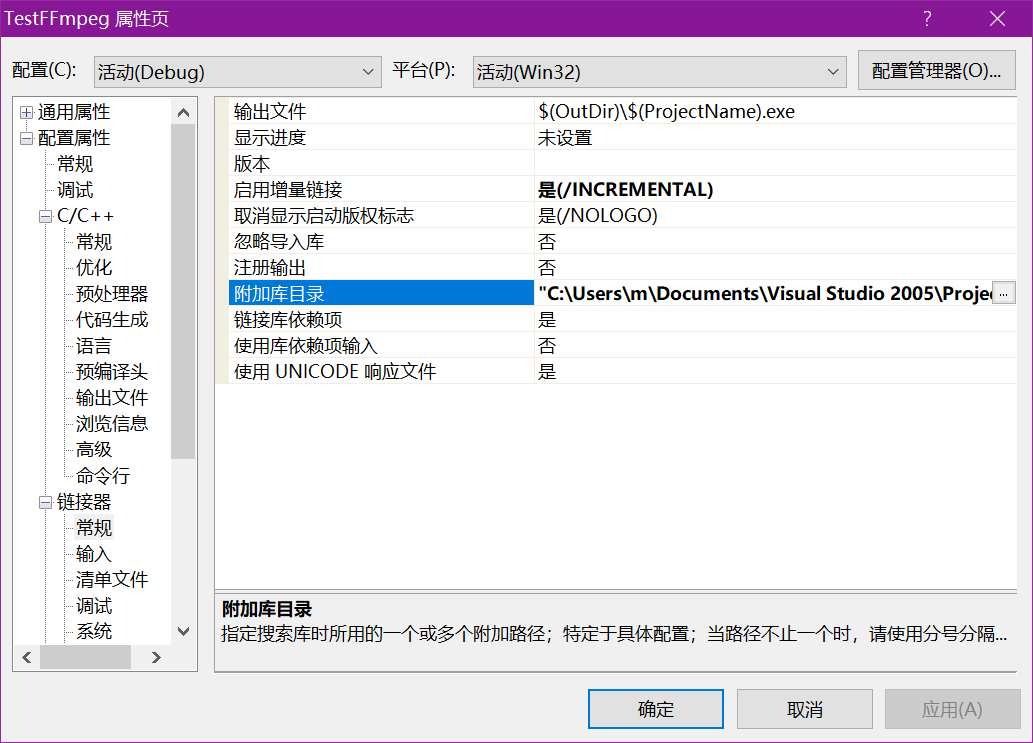
Task: Expand the 通用属性 tree node
Action: point(26,113)
